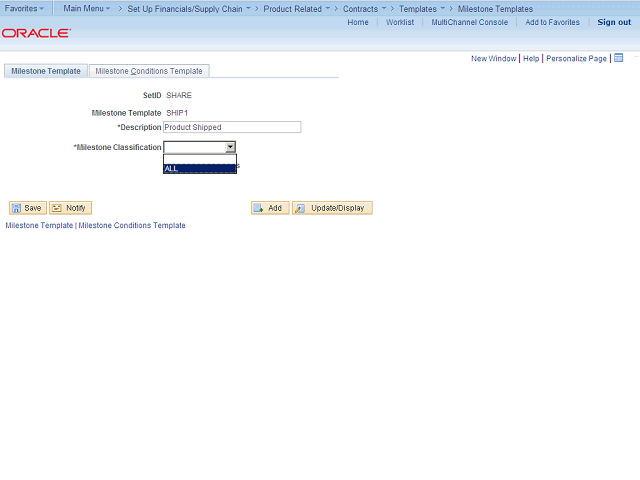
Task: Open the New Window link
Action: click(x=493, y=58)
